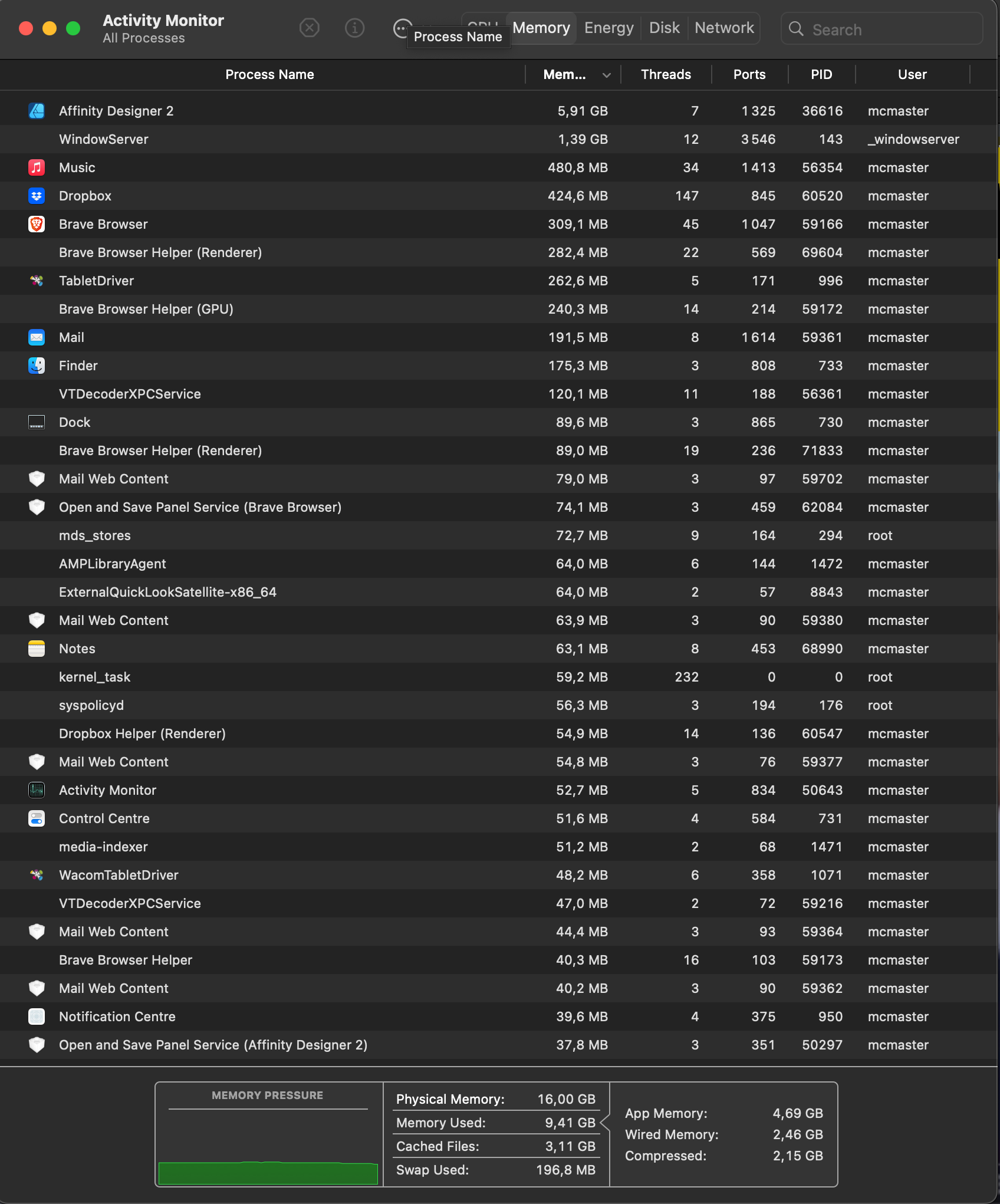
Task: Click the Brave Browser app icon
Action: pyautogui.click(x=37, y=224)
